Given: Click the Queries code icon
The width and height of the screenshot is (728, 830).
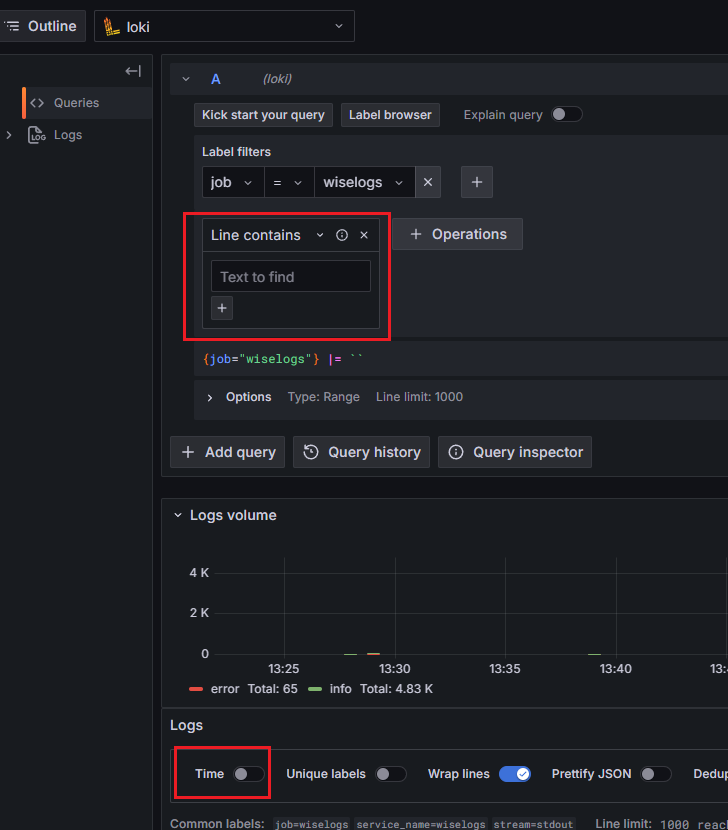Looking at the screenshot, I should click(37, 103).
